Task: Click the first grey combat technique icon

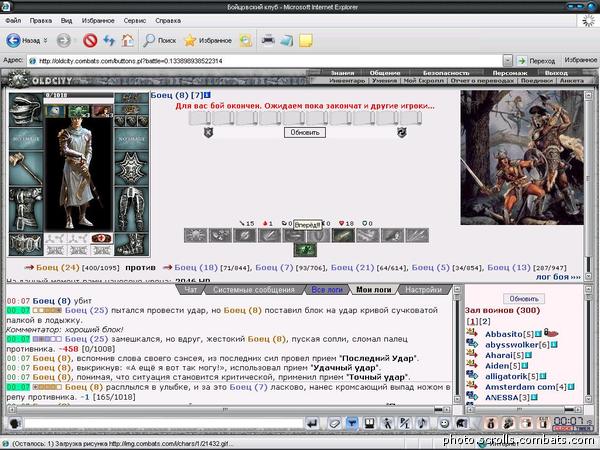Action: click(196, 235)
